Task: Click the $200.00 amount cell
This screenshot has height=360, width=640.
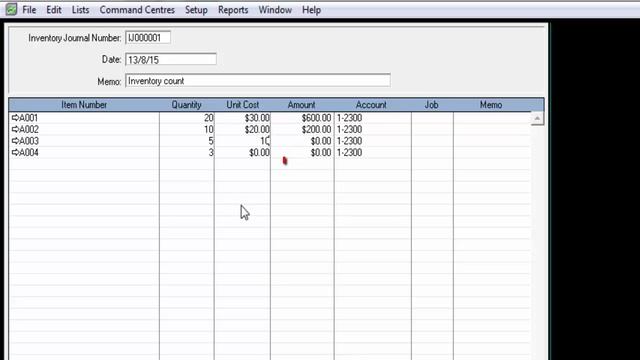Action: (302, 129)
